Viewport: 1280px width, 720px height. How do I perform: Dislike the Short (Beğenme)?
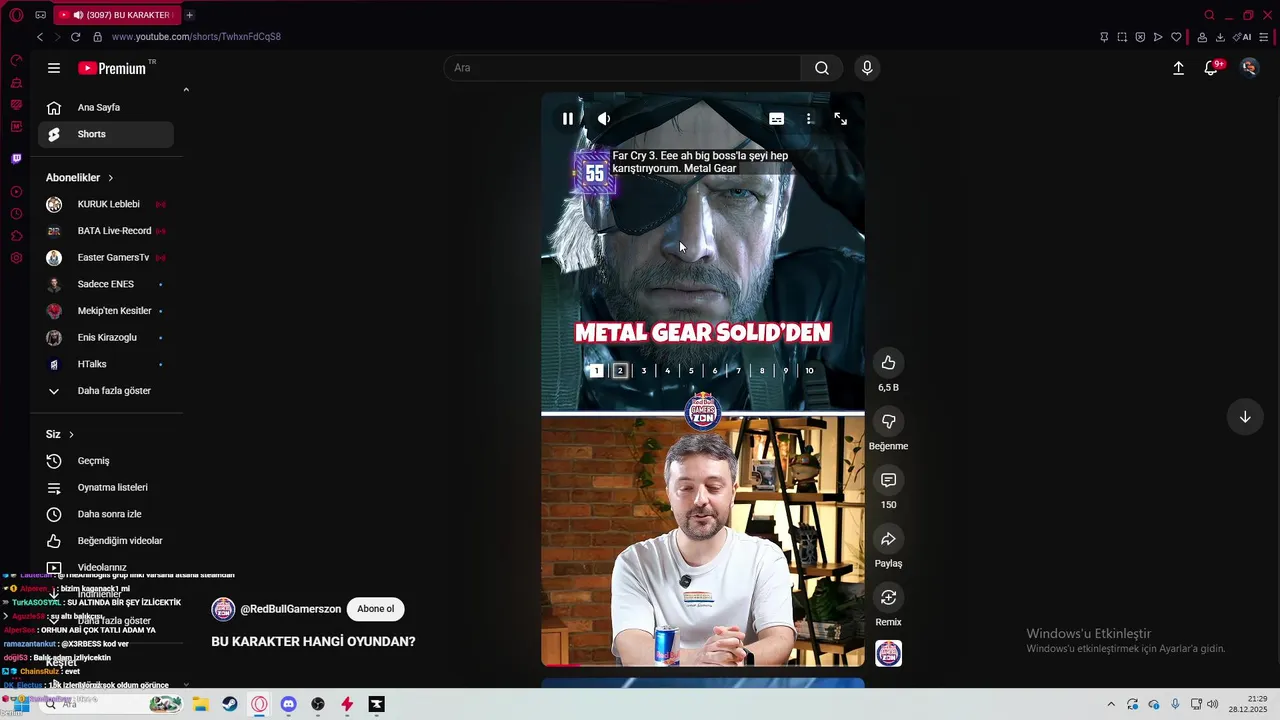pyautogui.click(x=888, y=421)
